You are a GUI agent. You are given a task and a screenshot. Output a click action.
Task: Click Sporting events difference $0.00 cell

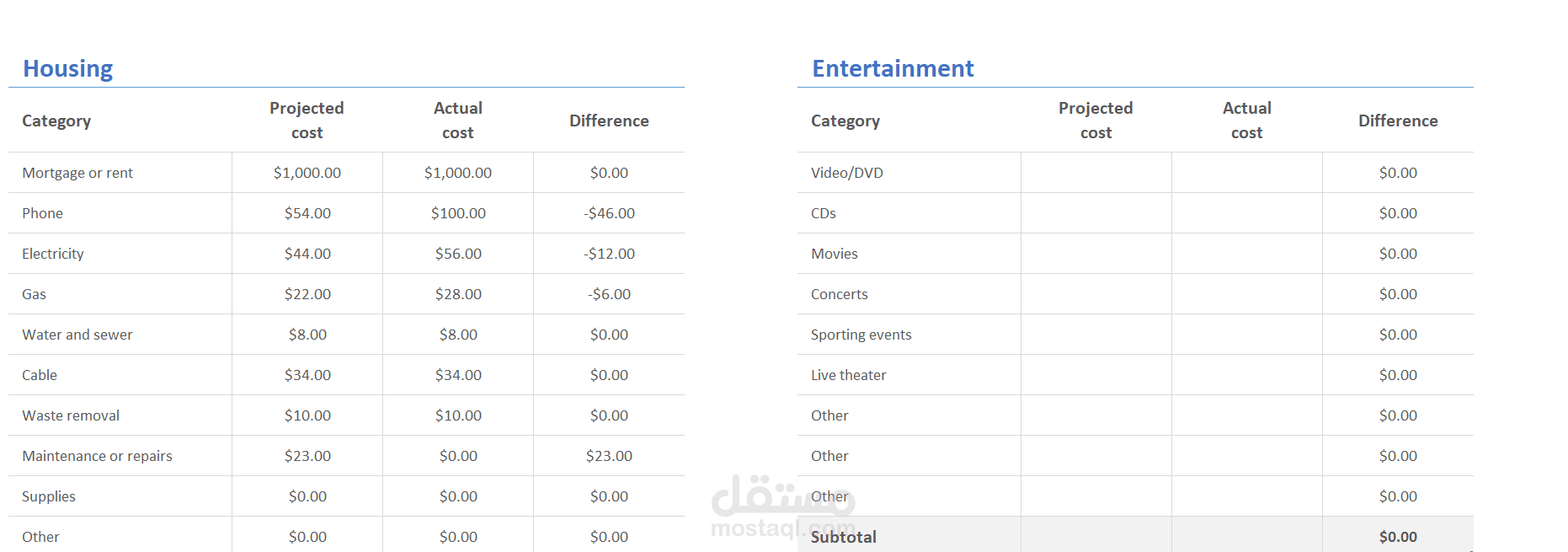1398,335
